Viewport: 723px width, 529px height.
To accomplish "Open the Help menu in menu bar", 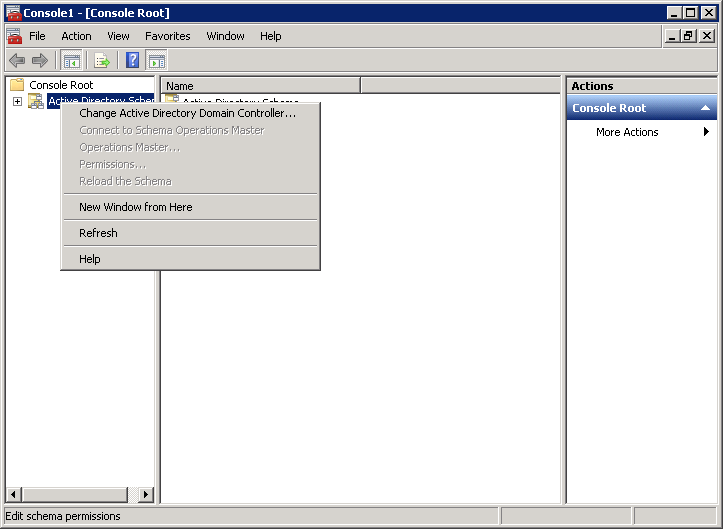I will 271,36.
